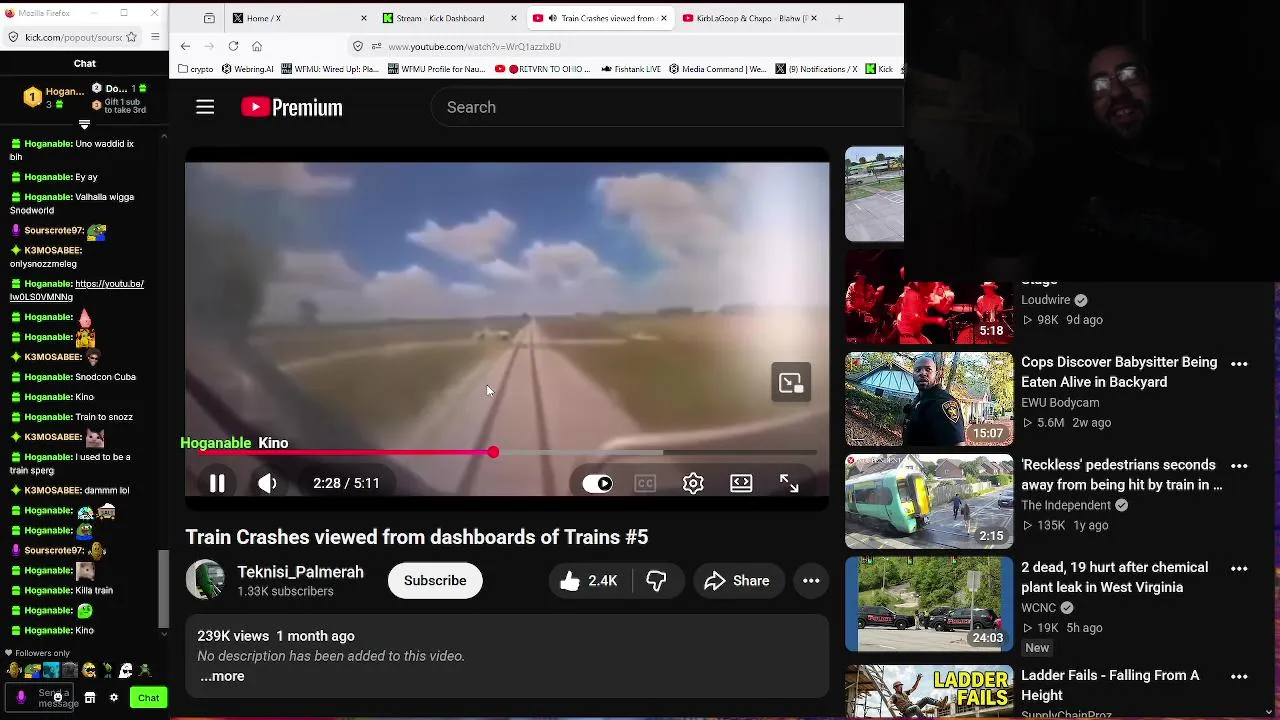Open emoji picker in chat input
1280x720 pixels.
[x=58, y=698]
